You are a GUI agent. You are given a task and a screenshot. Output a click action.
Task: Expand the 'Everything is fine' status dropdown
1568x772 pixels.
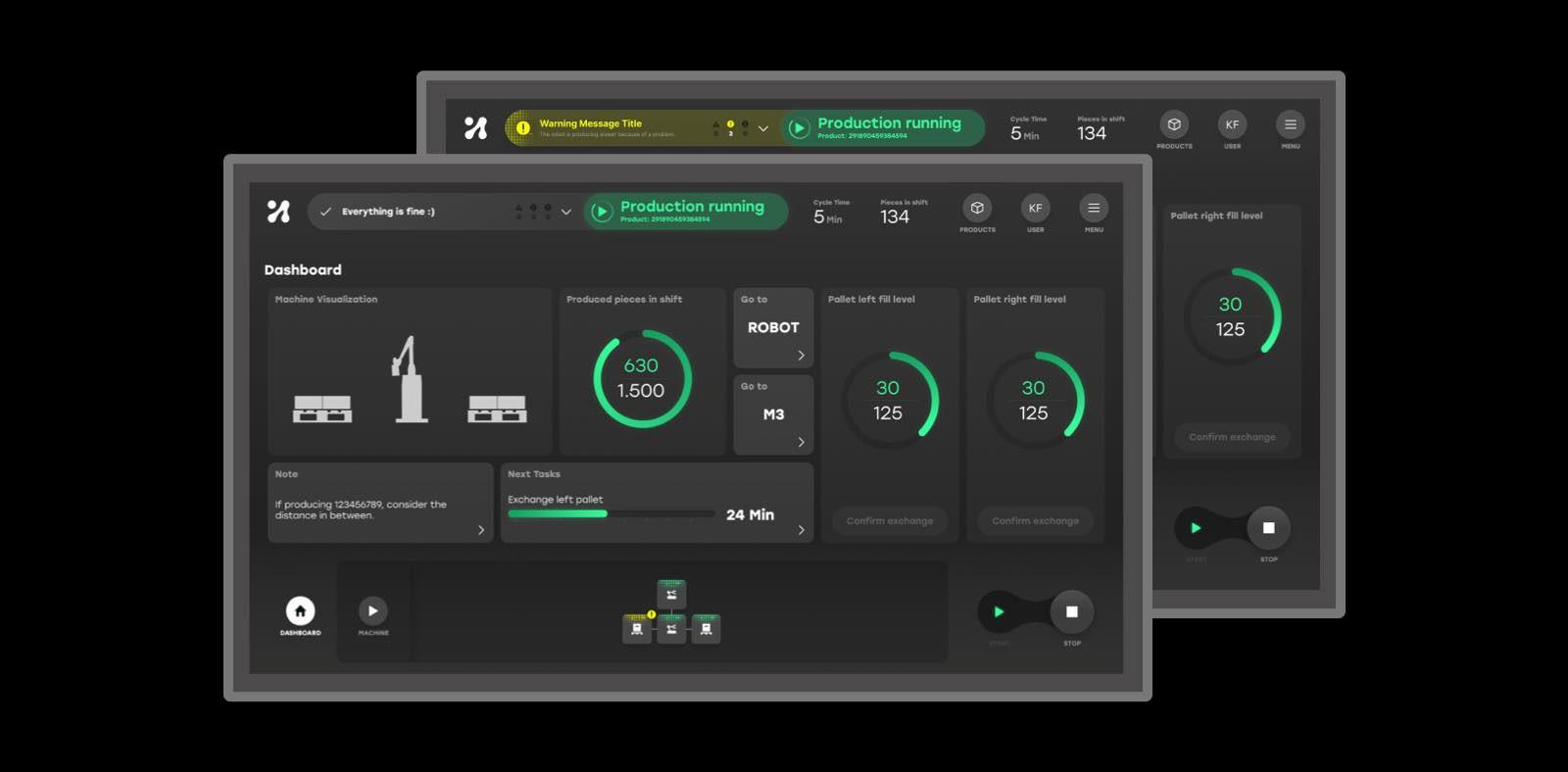[x=565, y=212]
